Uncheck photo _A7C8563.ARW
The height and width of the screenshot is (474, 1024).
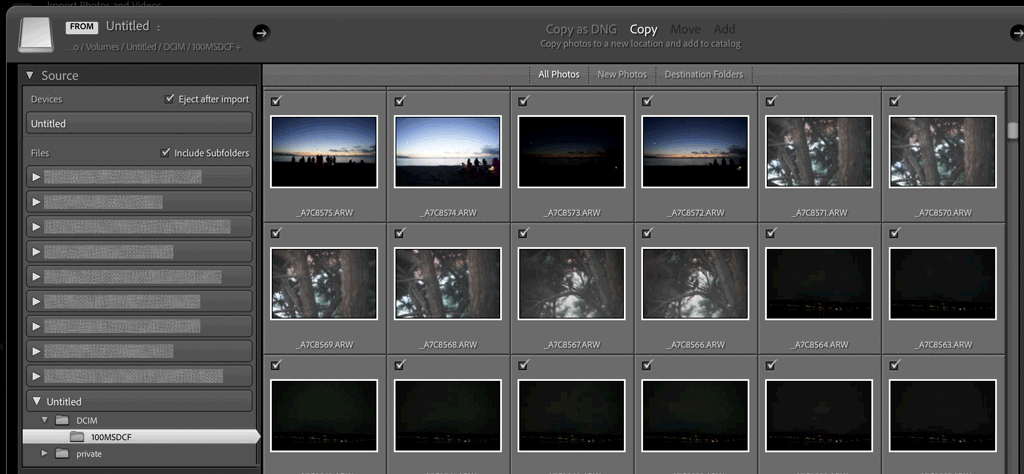tap(895, 232)
